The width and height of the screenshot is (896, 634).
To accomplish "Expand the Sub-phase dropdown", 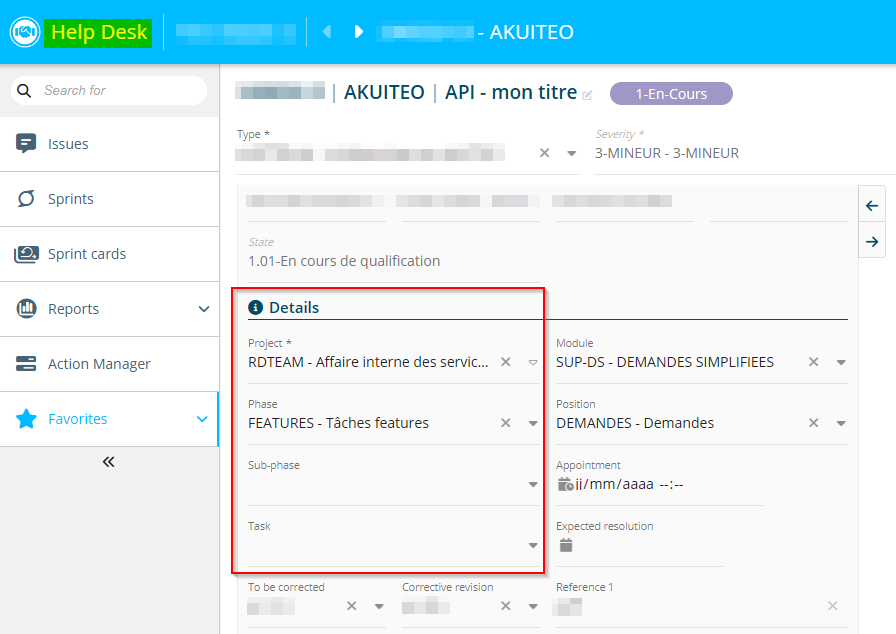I will pos(533,485).
